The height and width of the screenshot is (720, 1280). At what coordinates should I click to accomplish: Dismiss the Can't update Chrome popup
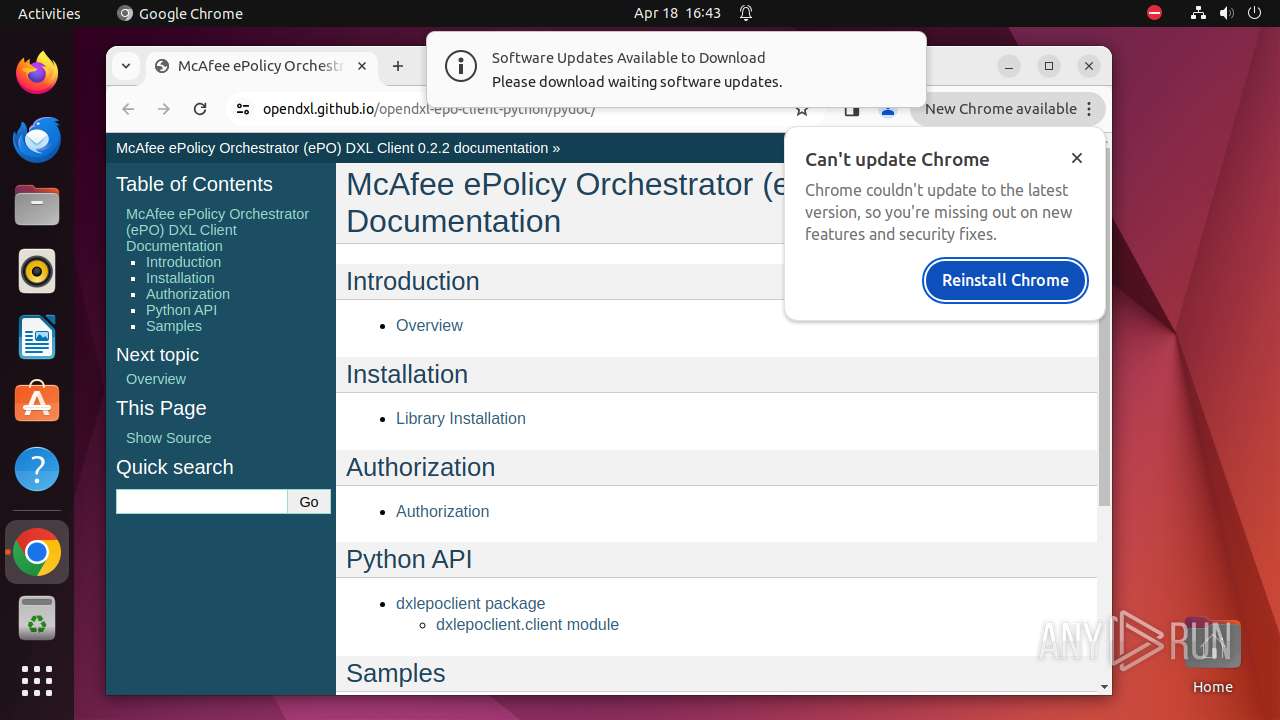click(x=1077, y=158)
